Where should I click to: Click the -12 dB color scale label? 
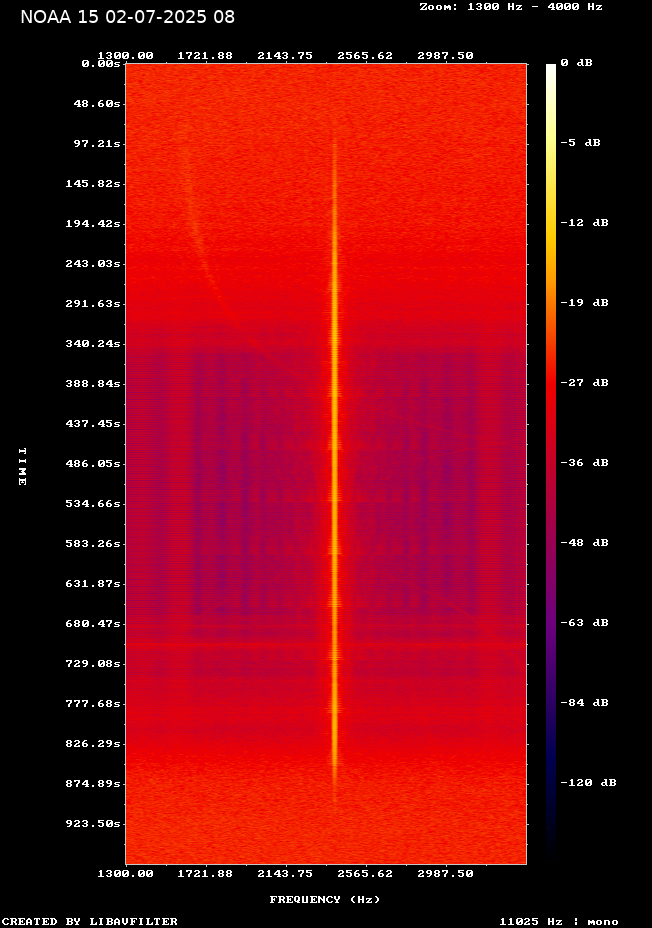[585, 223]
